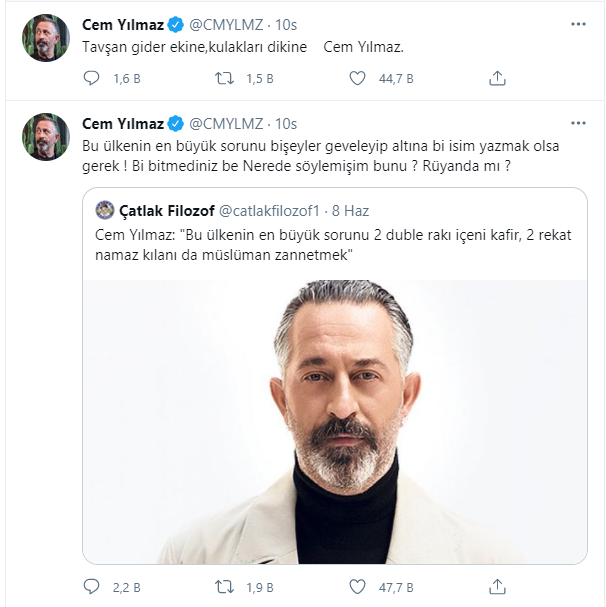This screenshot has width=606, height=607.
Task: Open more options menu on second tweet
Action: coord(578,123)
